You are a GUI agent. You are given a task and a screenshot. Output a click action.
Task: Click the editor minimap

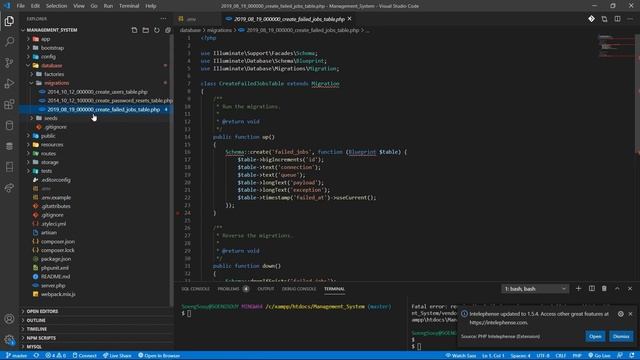616,47
